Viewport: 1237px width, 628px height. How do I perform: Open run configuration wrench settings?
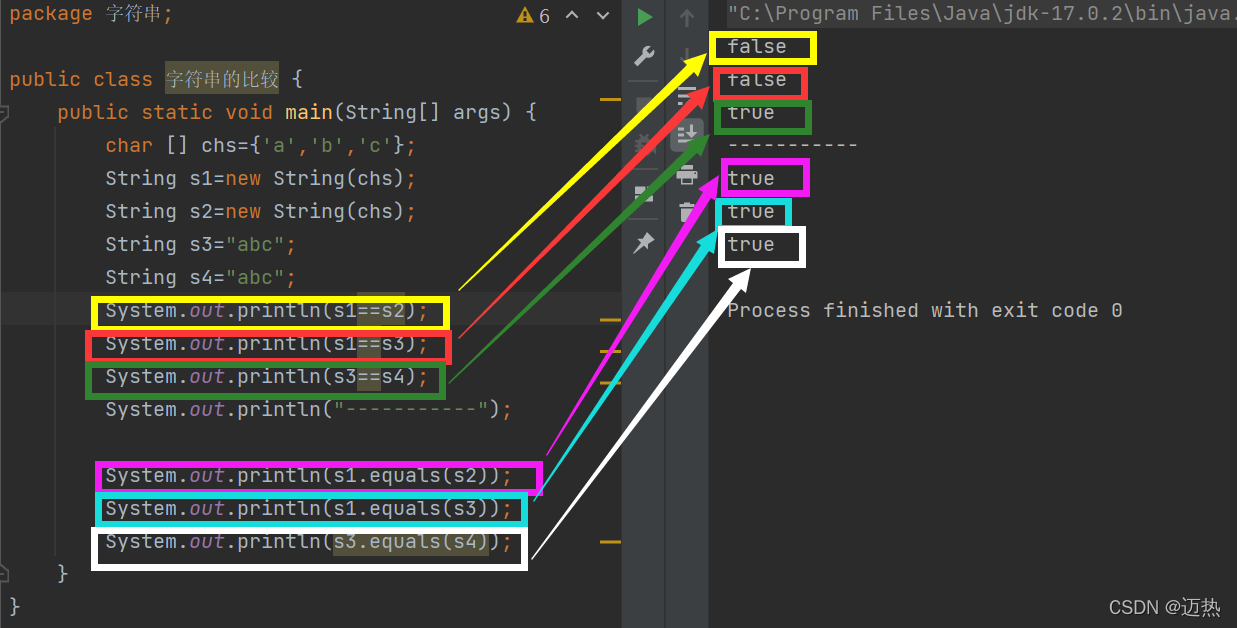click(x=644, y=56)
